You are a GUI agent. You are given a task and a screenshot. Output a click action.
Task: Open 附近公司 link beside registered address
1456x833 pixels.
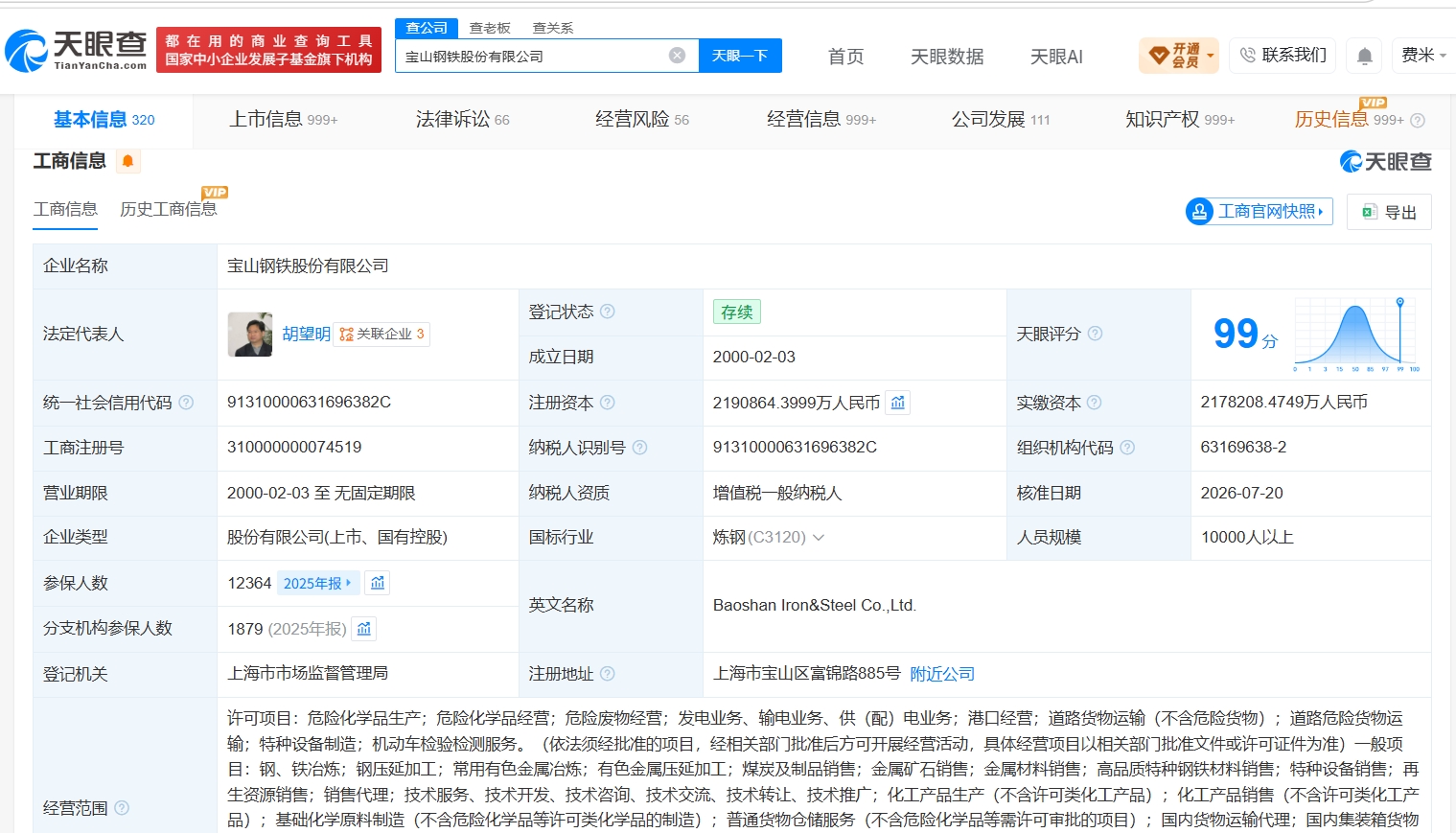(x=942, y=674)
